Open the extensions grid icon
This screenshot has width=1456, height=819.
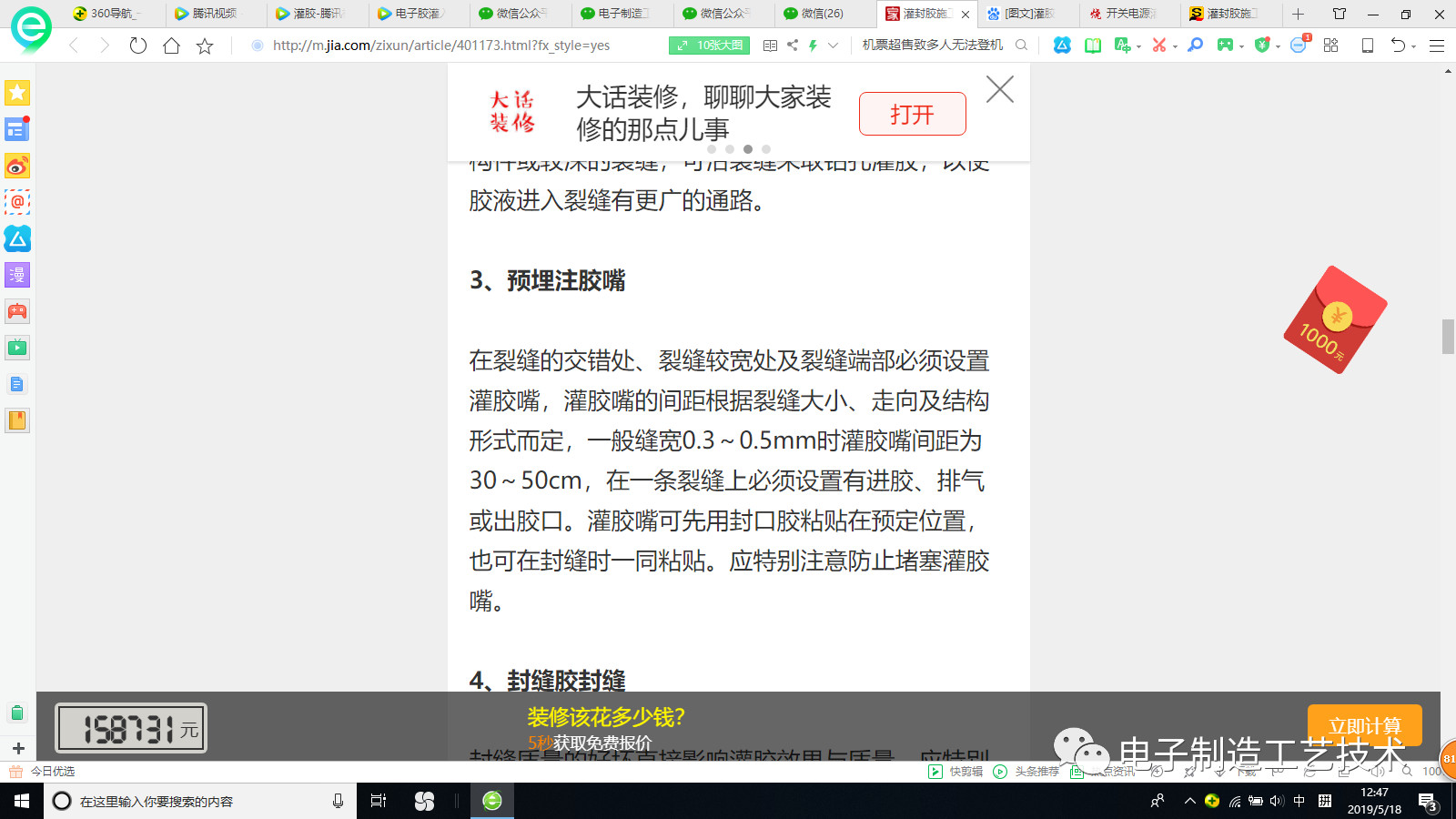[x=1330, y=45]
